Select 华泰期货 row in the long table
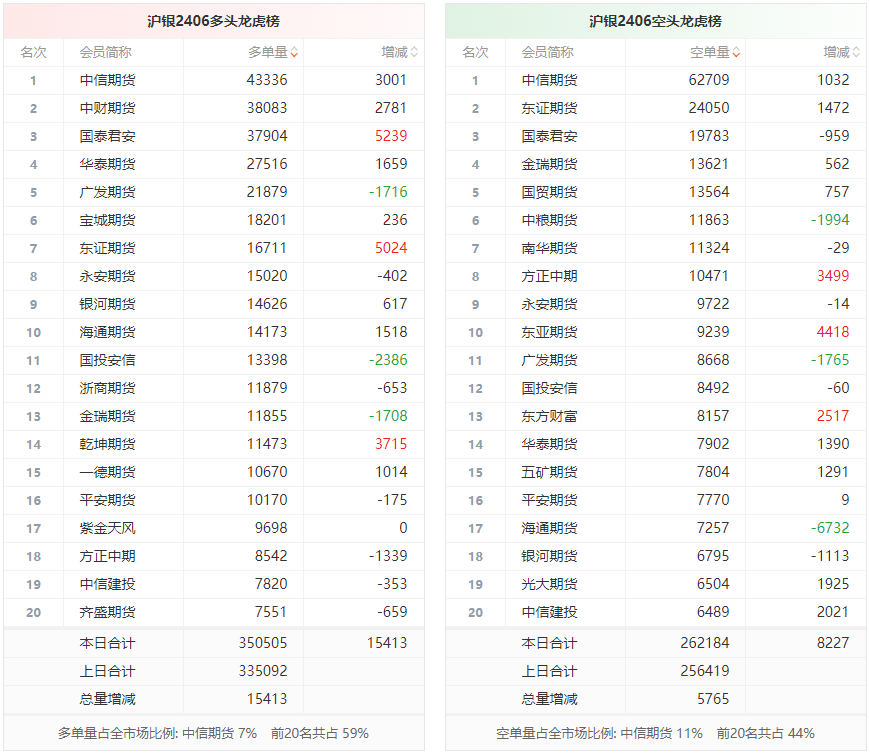 pyautogui.click(x=214, y=164)
